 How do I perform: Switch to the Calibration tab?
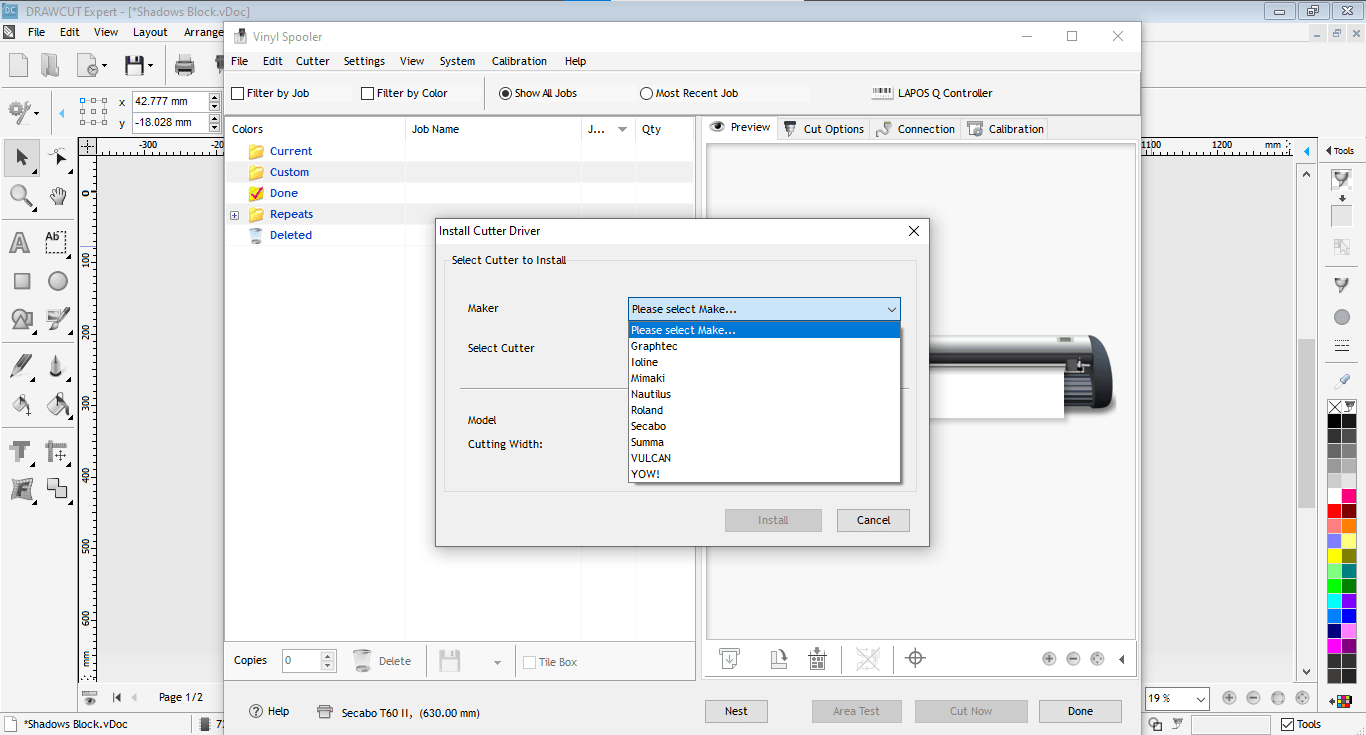click(1005, 129)
